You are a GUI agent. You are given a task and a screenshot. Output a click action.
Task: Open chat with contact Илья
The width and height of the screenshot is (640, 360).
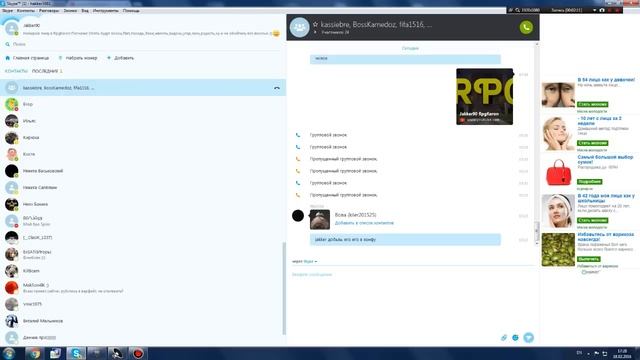[143, 121]
